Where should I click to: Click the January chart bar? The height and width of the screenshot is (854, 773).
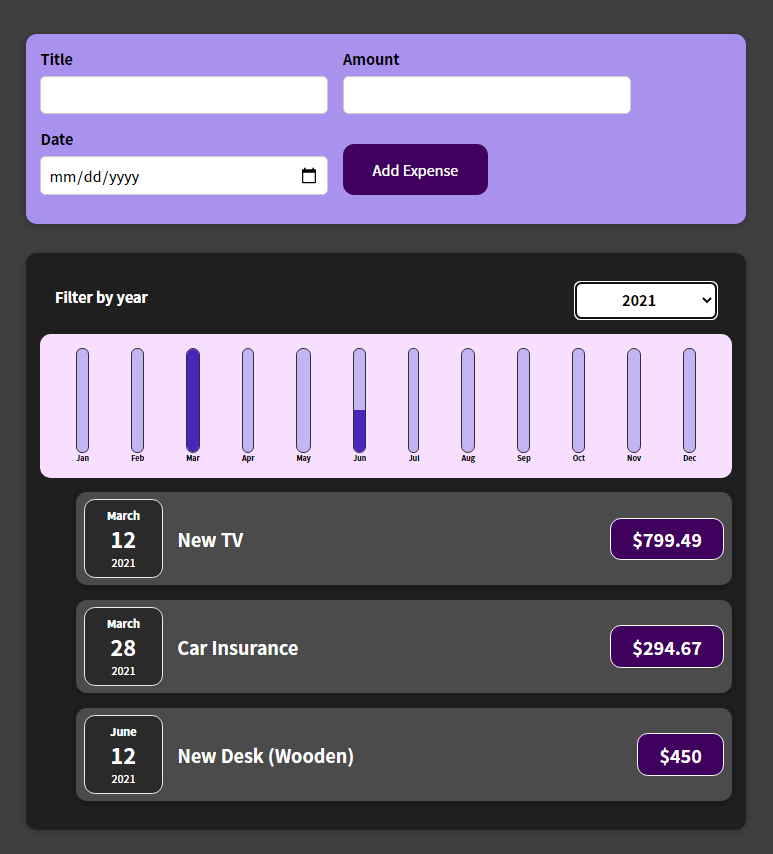[x=82, y=400]
